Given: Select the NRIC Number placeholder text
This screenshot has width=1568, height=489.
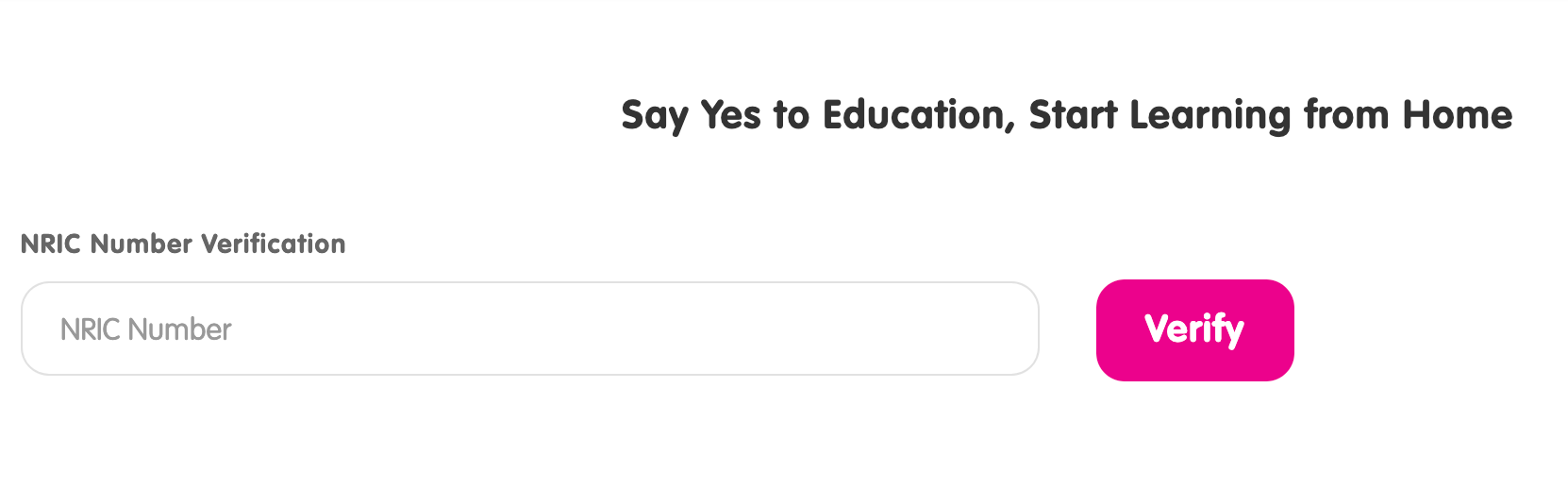Looking at the screenshot, I should pyautogui.click(x=145, y=329).
